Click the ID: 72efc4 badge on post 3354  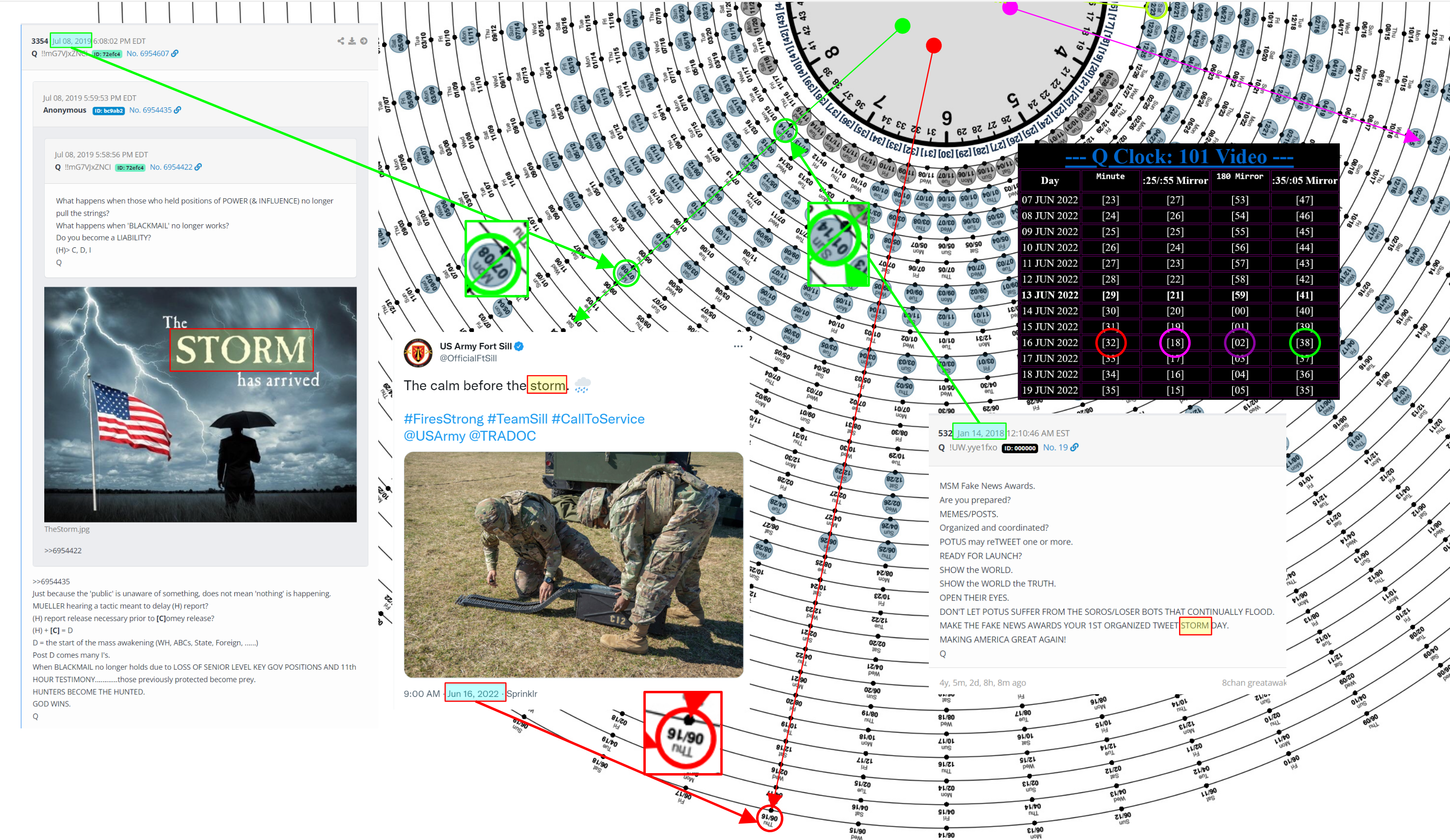pyautogui.click(x=108, y=54)
